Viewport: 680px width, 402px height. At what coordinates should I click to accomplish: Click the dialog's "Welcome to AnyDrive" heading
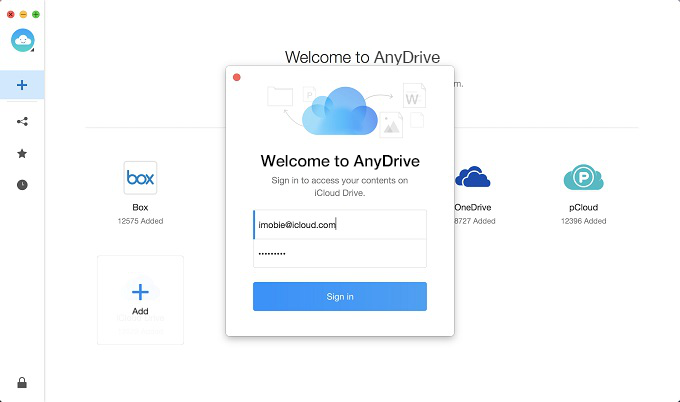pos(340,161)
